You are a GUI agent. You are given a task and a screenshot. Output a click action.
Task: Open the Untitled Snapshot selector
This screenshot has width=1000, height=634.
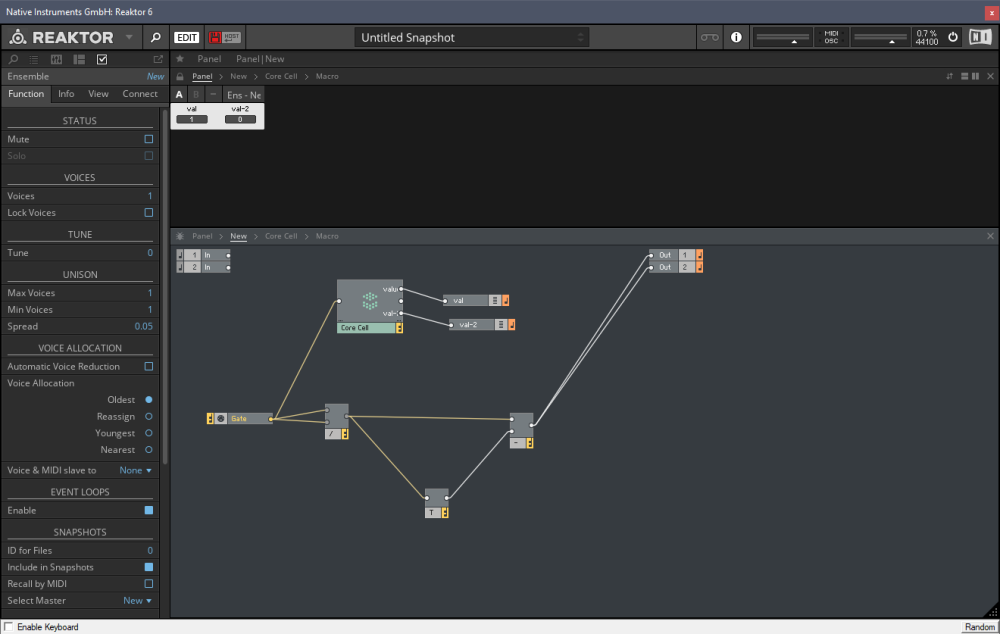(471, 38)
